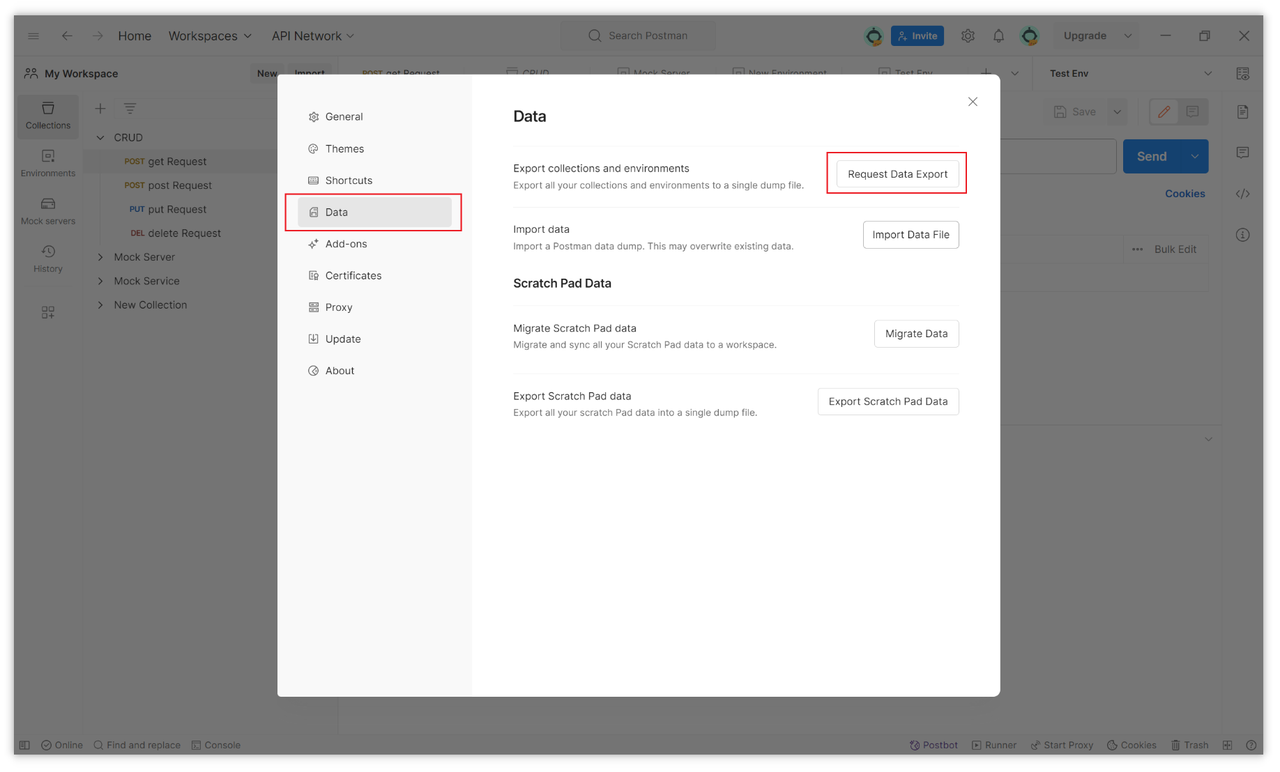Open the Send options dropdown arrow

[x=1195, y=157]
